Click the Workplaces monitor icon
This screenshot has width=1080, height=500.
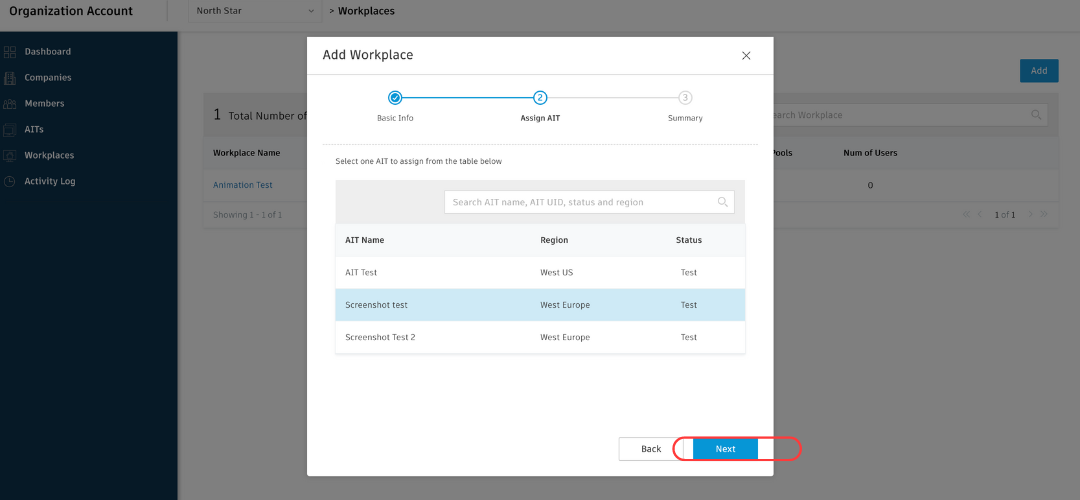10,156
